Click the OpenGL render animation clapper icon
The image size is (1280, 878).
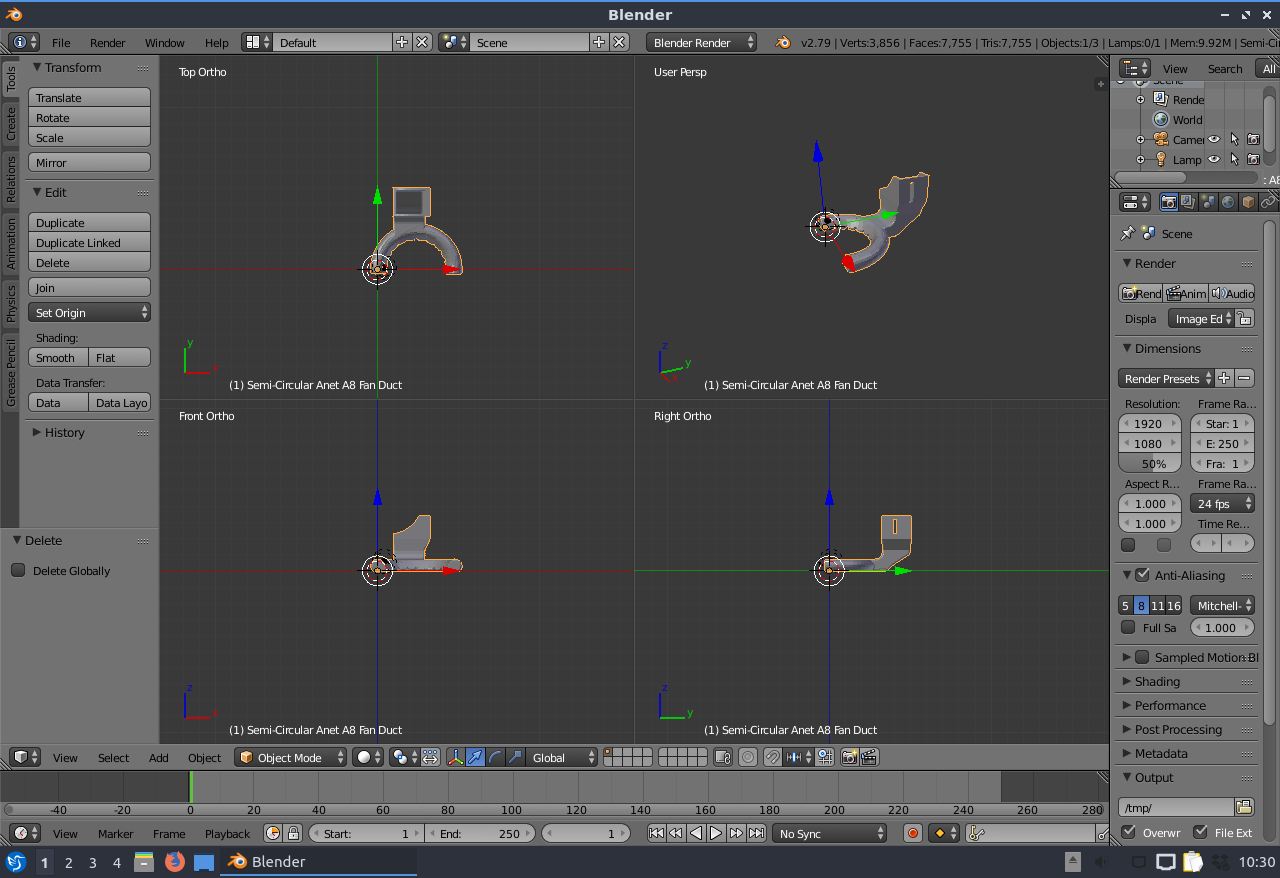(x=869, y=757)
